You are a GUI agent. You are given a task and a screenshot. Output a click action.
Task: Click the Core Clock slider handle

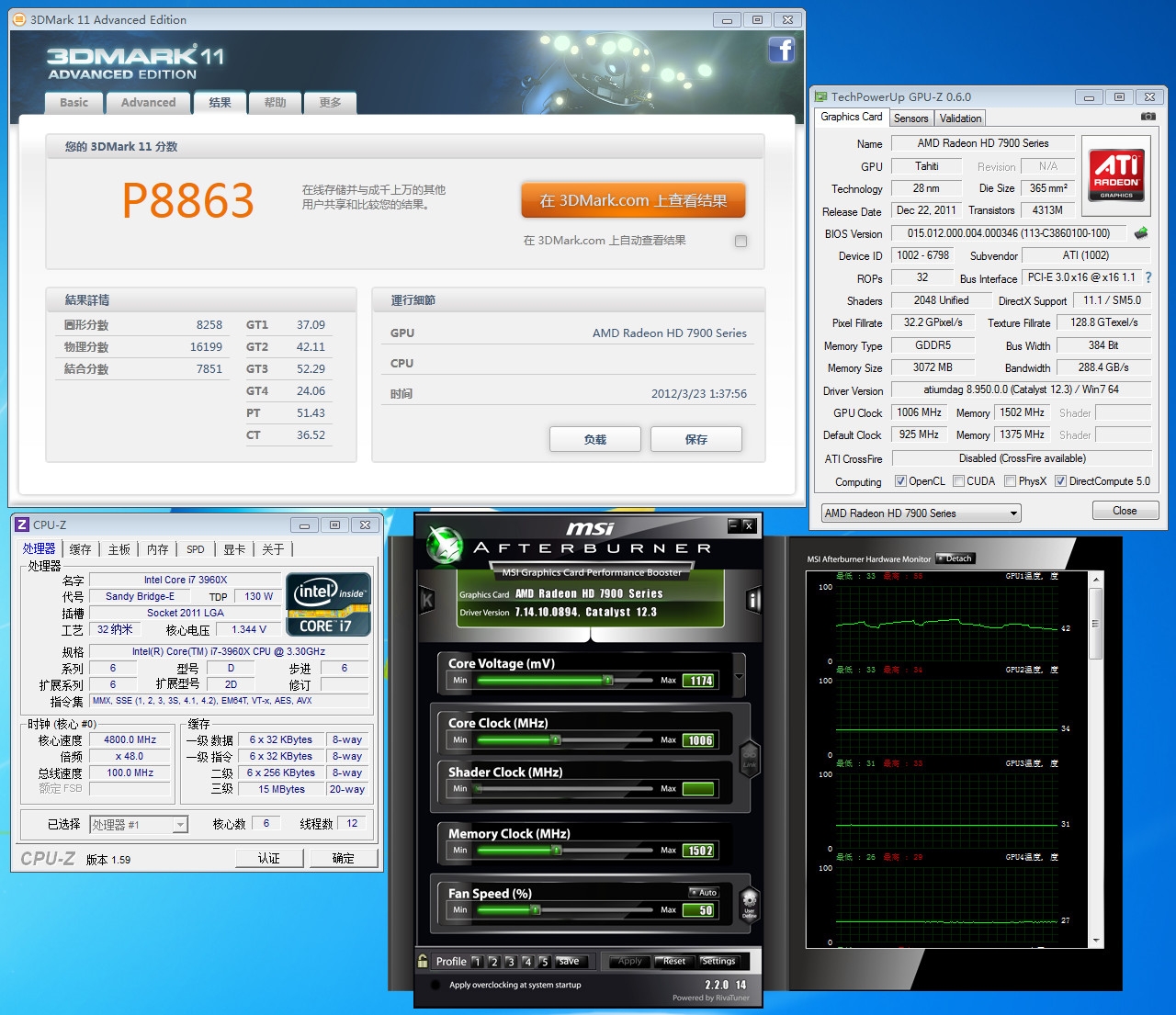click(x=555, y=739)
